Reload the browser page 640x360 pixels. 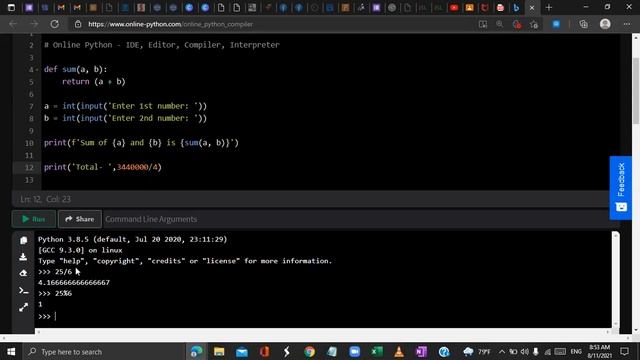click(54, 24)
